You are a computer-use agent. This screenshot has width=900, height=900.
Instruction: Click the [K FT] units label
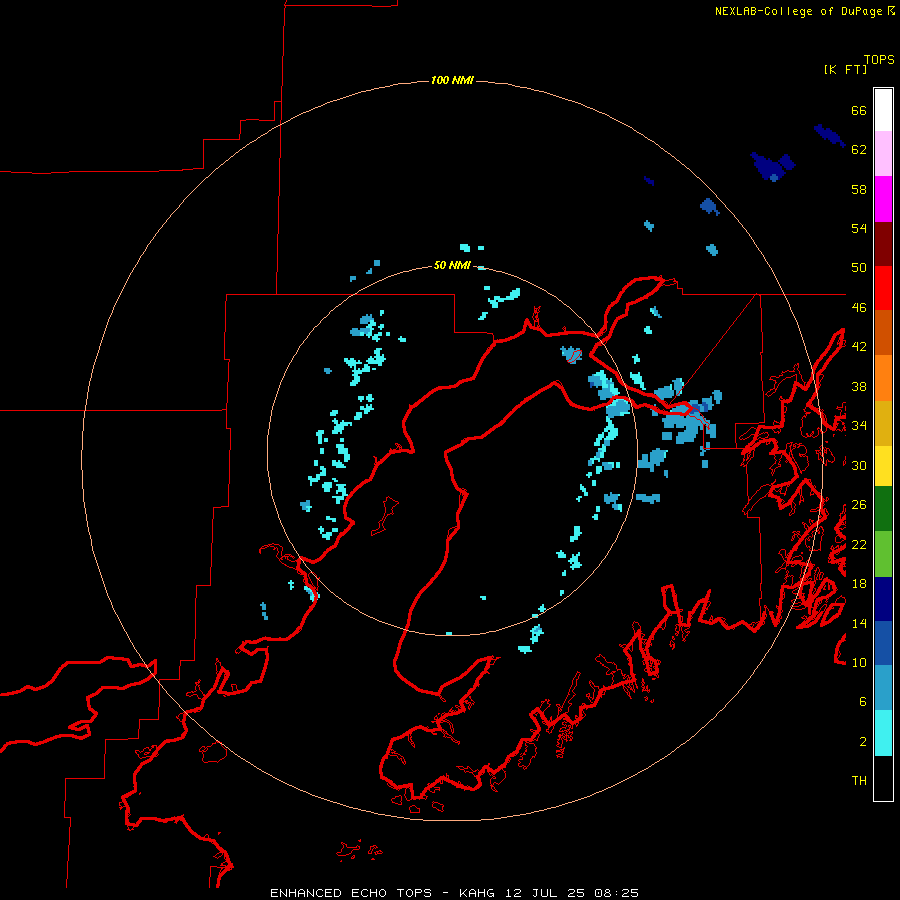coord(846,70)
